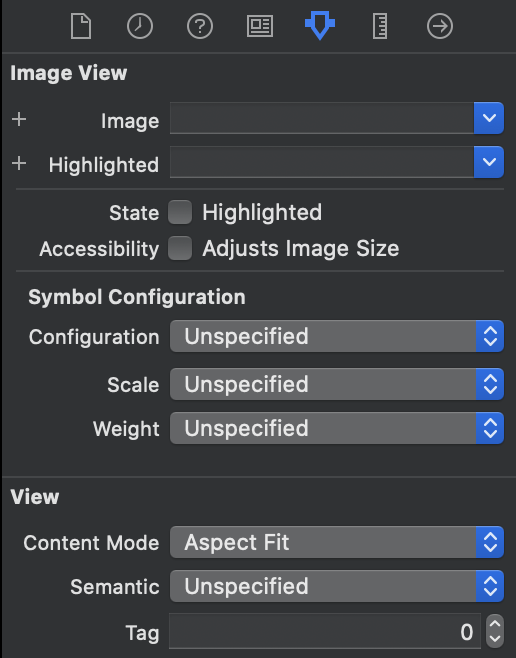
Task: Add variation with plus beside Image
Action: (x=19, y=119)
